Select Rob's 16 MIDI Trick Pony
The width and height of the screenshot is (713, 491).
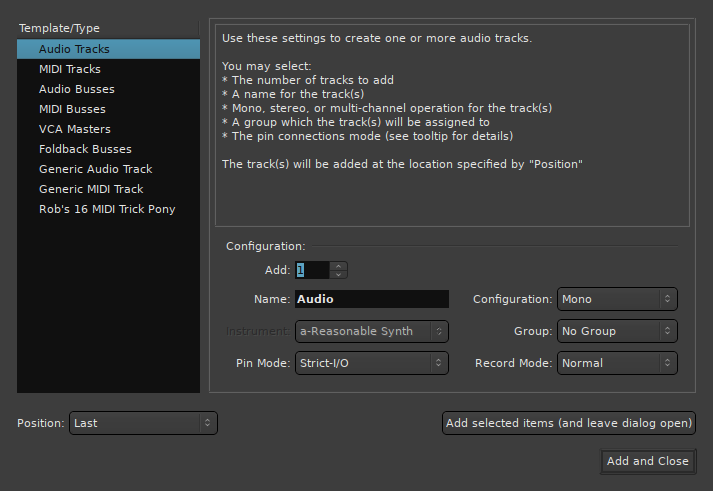click(x=105, y=209)
